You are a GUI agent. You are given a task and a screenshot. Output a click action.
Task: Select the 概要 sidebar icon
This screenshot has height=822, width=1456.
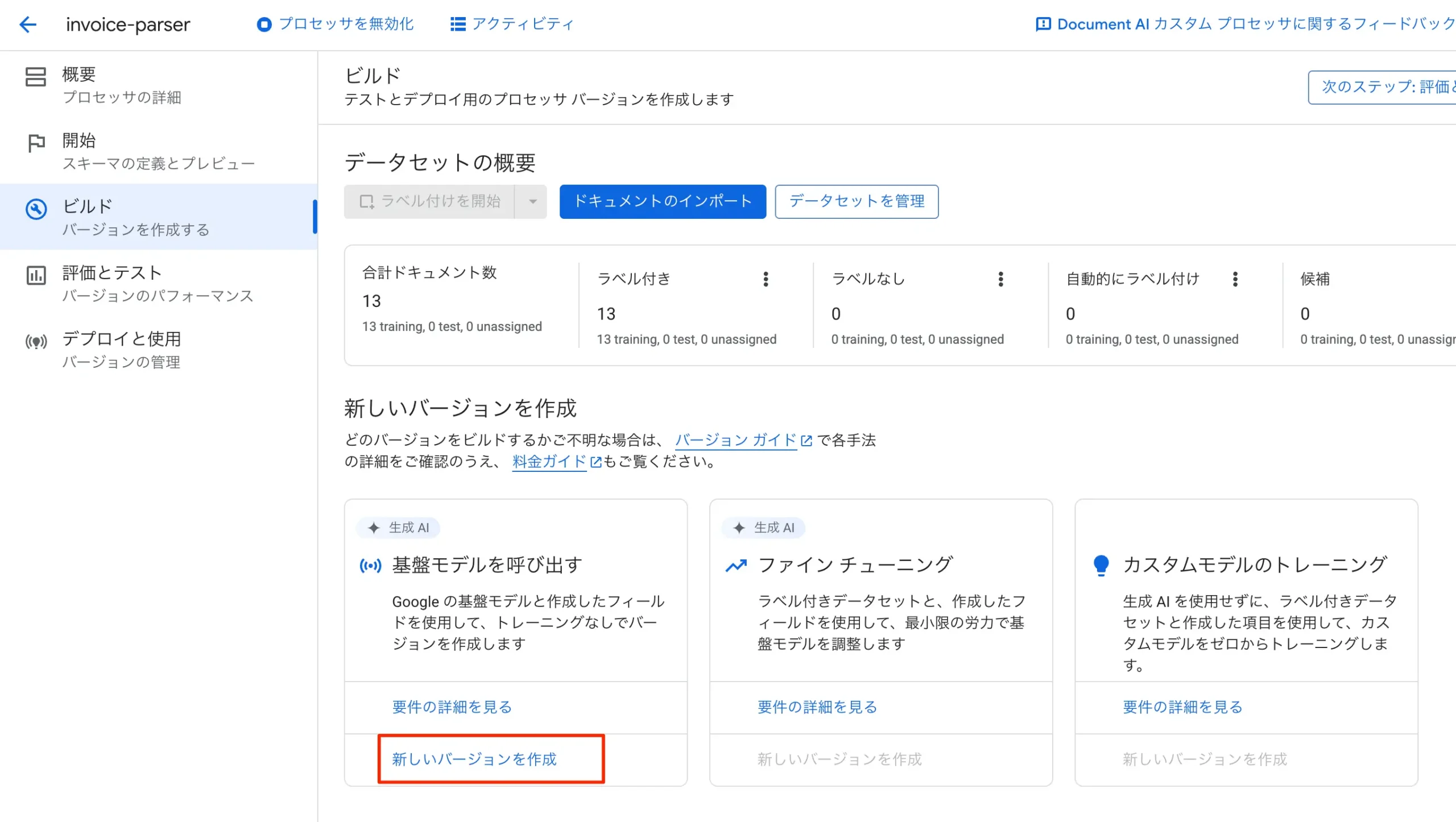pos(35,77)
